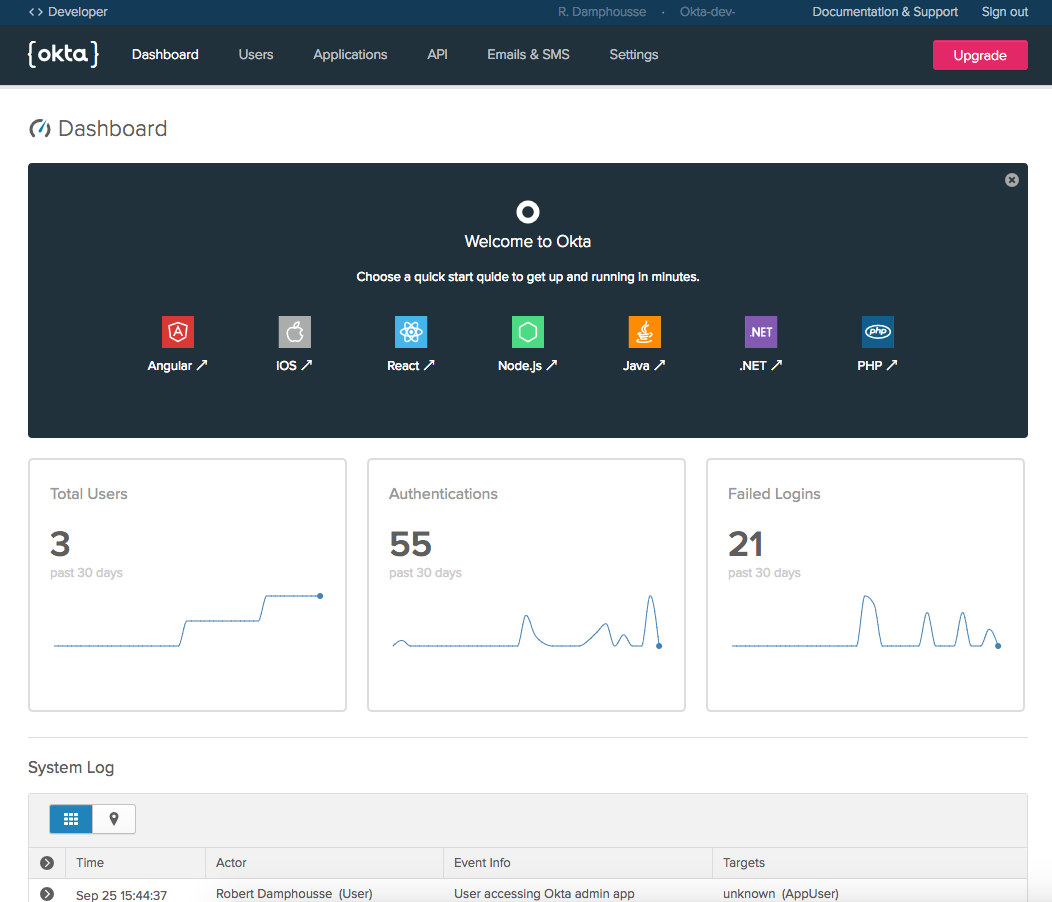Open Documentation & Support link
This screenshot has width=1052, height=902.
[x=885, y=12]
